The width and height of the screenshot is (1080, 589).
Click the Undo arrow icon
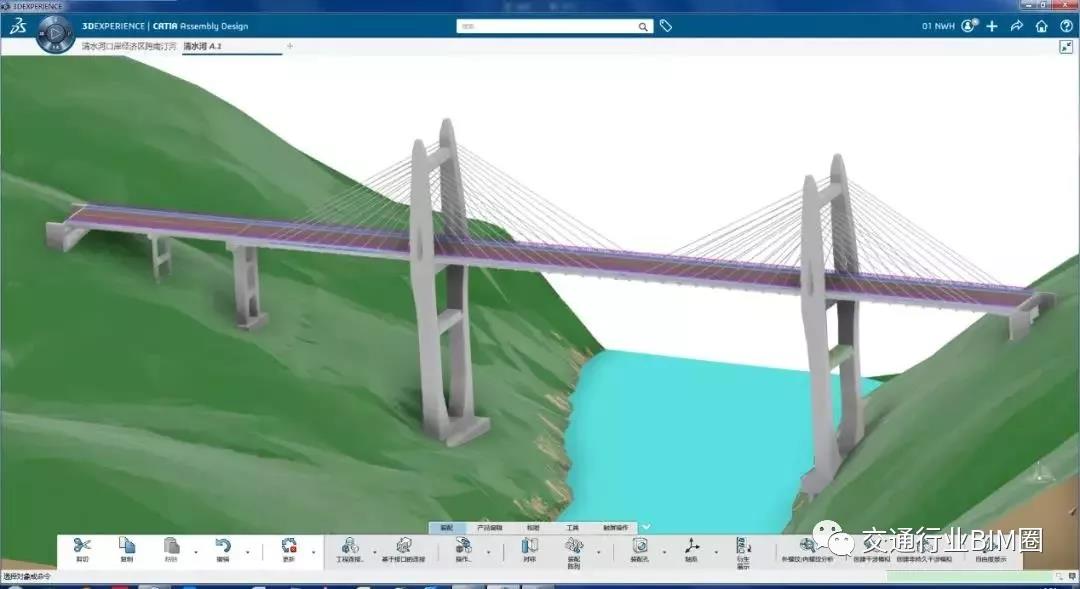(x=223, y=546)
